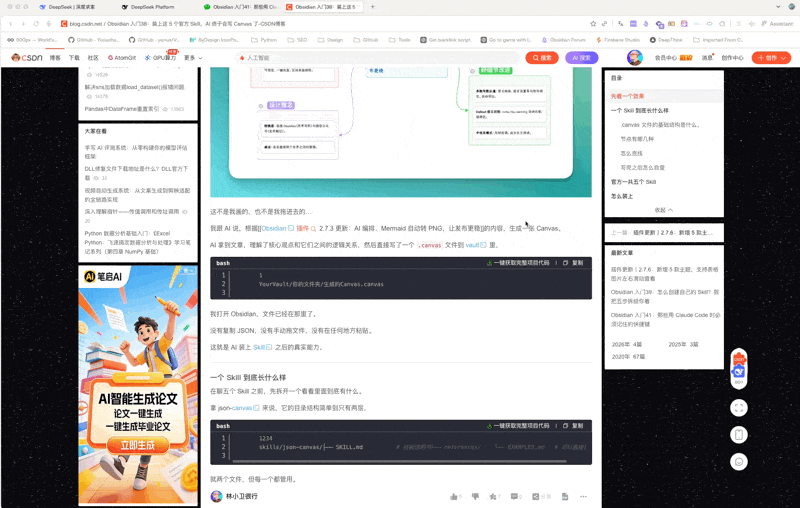Favorite the article with the star icon
This screenshot has height=508, width=800.
[493, 496]
